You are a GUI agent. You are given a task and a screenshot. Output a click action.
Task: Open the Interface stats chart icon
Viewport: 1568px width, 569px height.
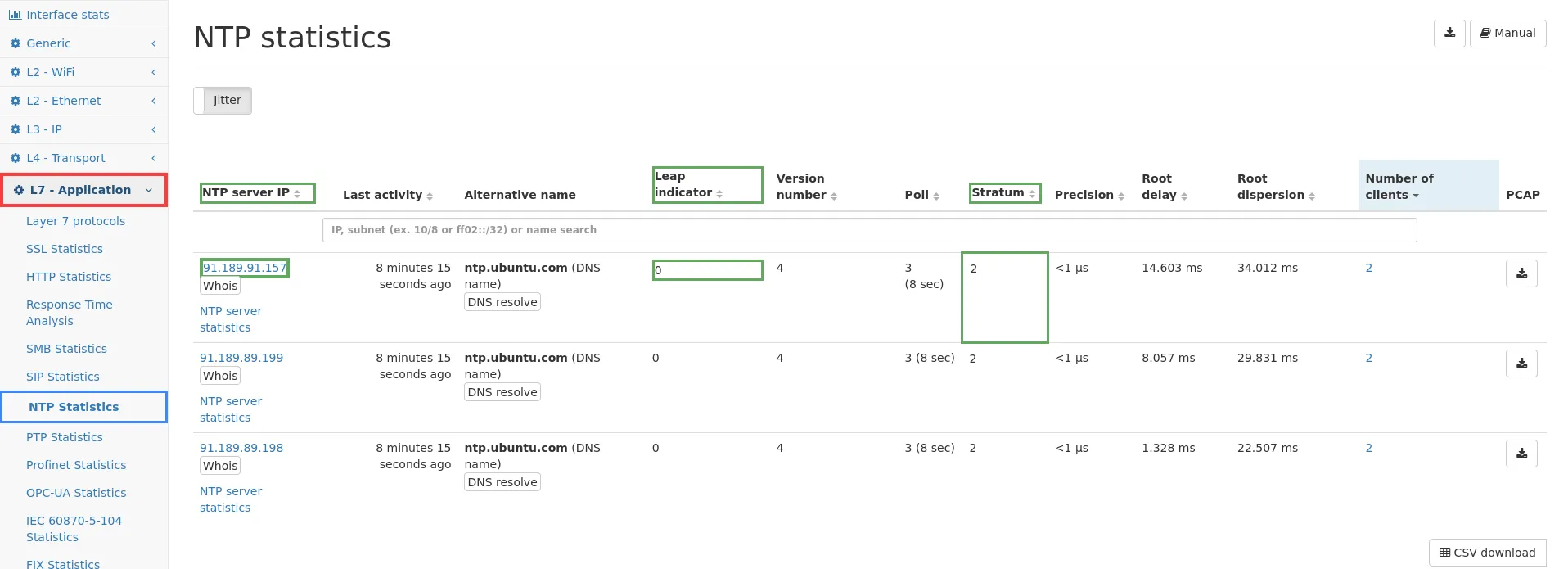[x=15, y=15]
